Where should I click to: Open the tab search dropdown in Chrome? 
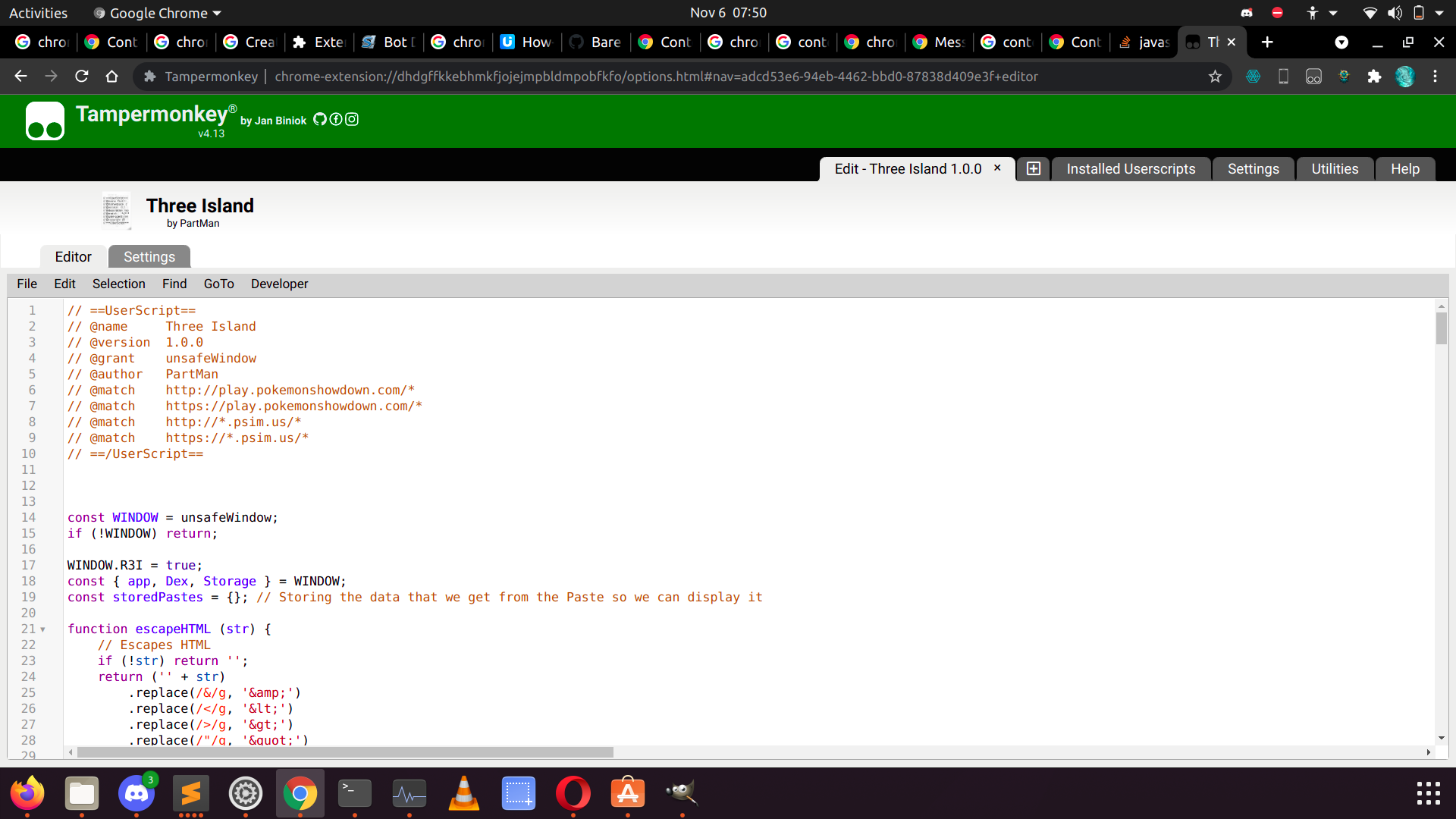(x=1341, y=42)
